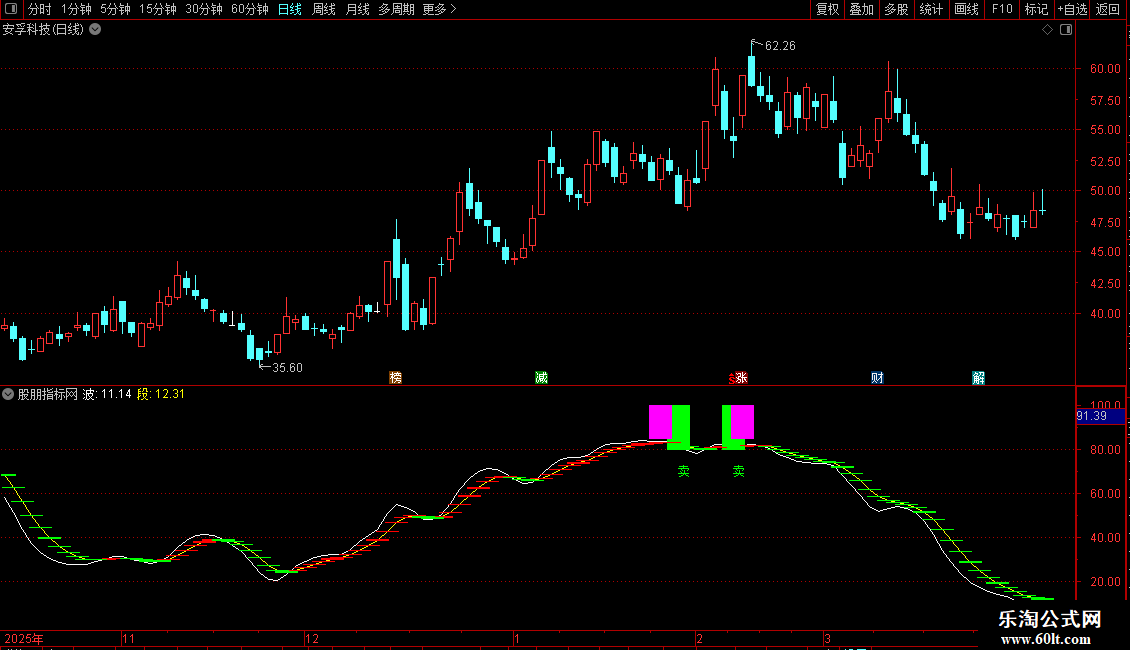The height and width of the screenshot is (650, 1130).
Task: Click the 解 marker icon under the chart
Action: [978, 378]
